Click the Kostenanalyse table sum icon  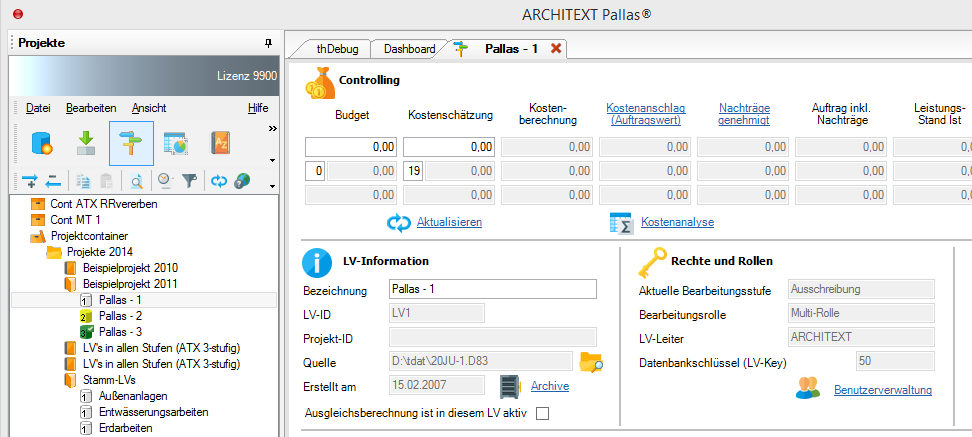[x=621, y=222]
